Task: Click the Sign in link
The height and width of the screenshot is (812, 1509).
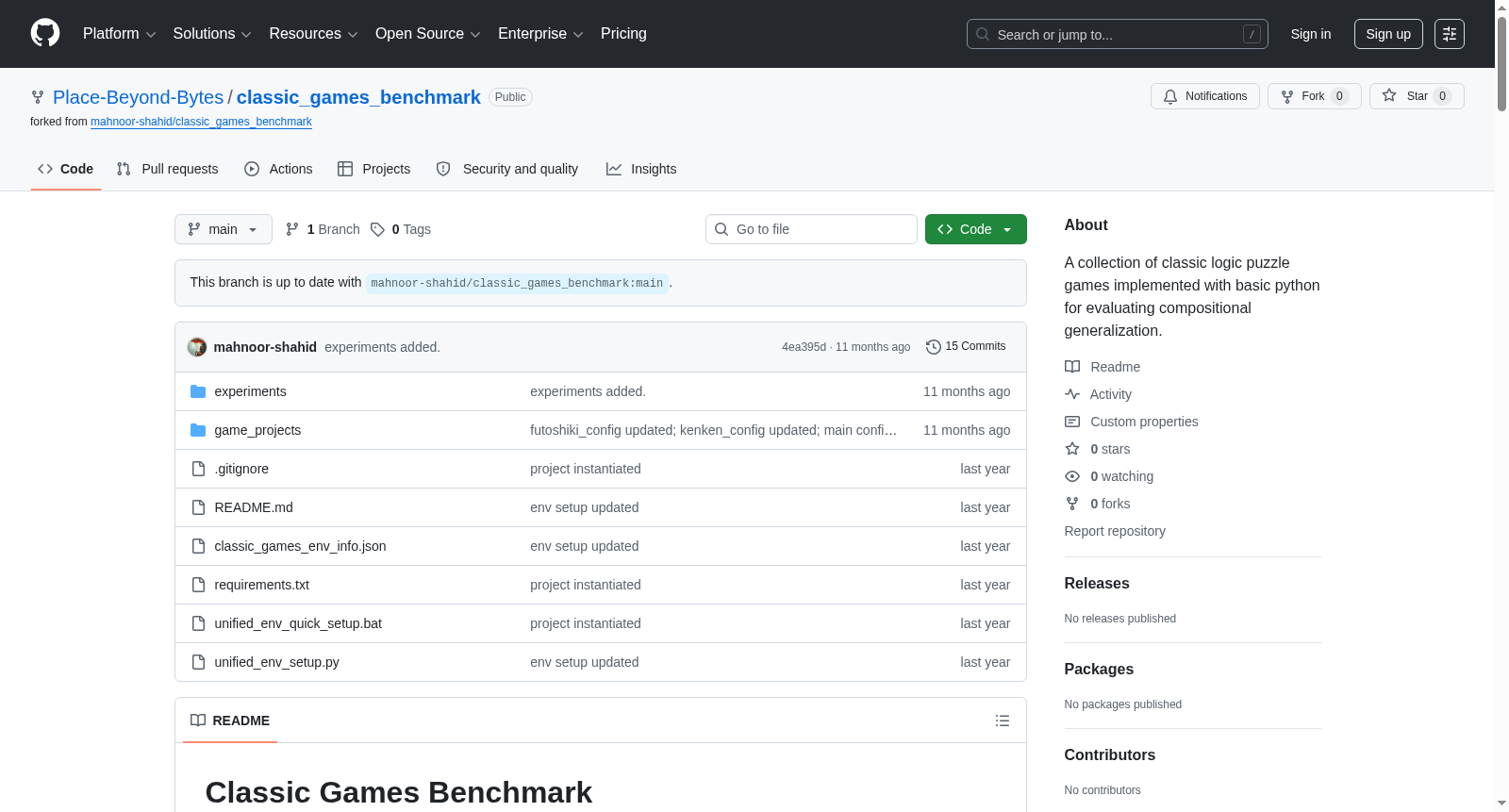Action: [1311, 34]
